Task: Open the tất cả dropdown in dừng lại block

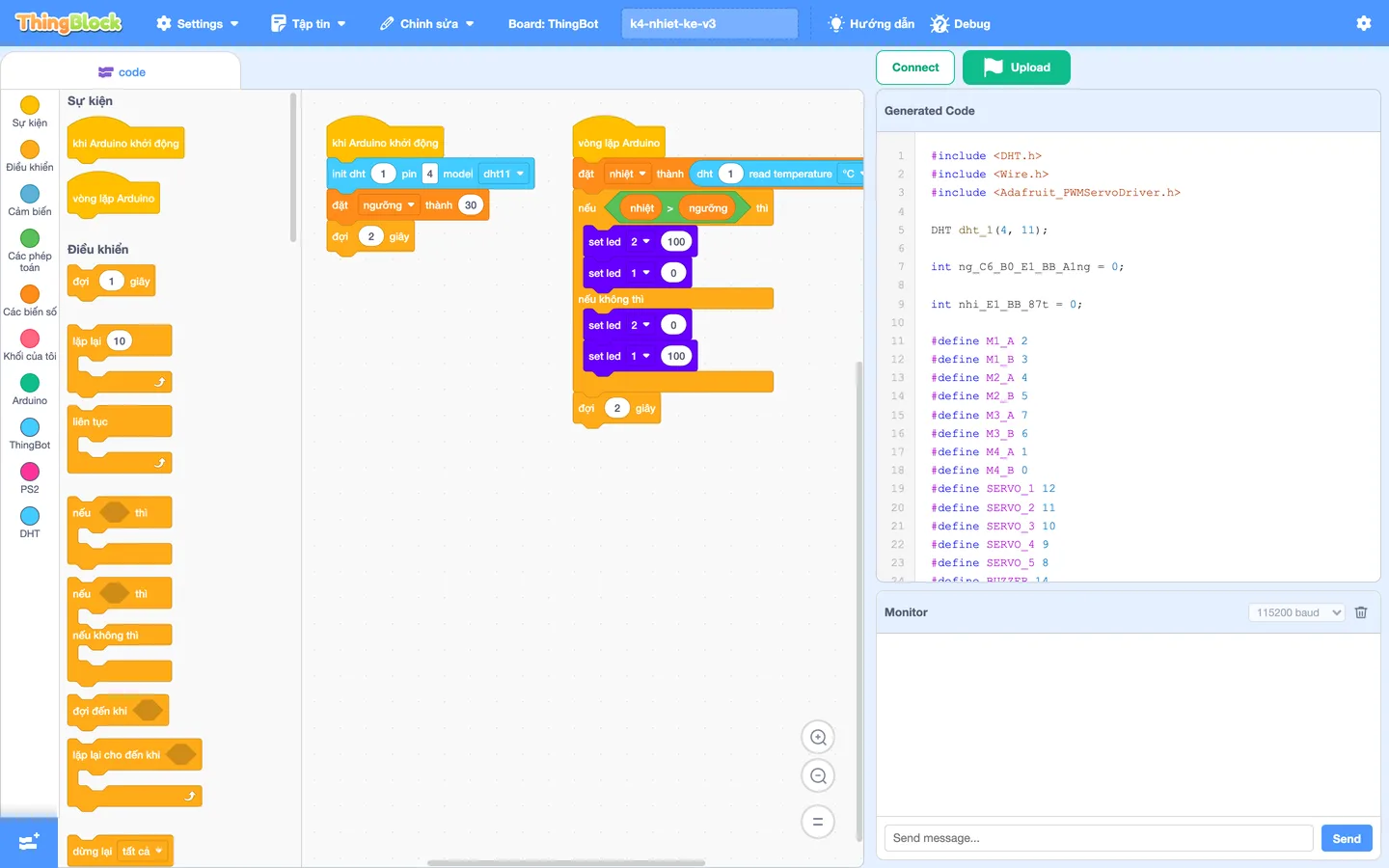Action: click(142, 852)
